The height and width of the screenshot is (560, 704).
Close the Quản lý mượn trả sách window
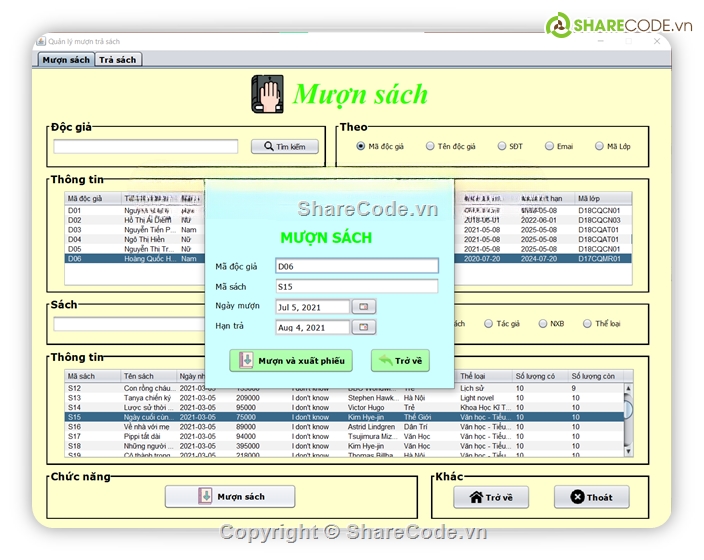[x=657, y=41]
